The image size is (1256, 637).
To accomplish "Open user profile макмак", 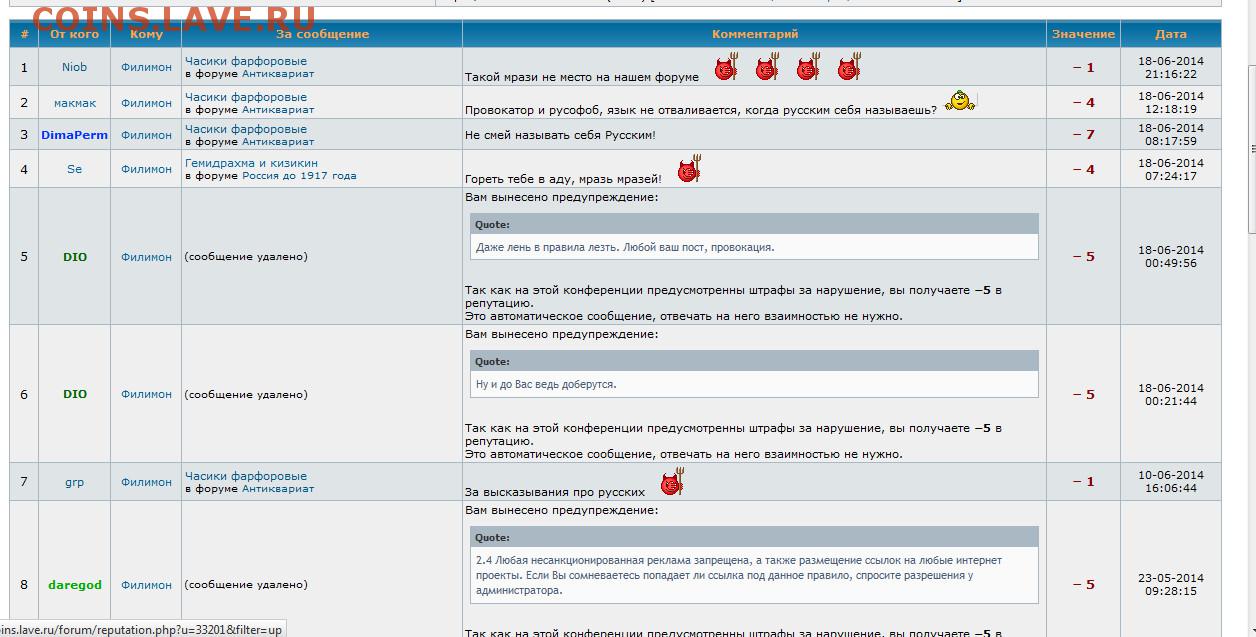I will [75, 103].
